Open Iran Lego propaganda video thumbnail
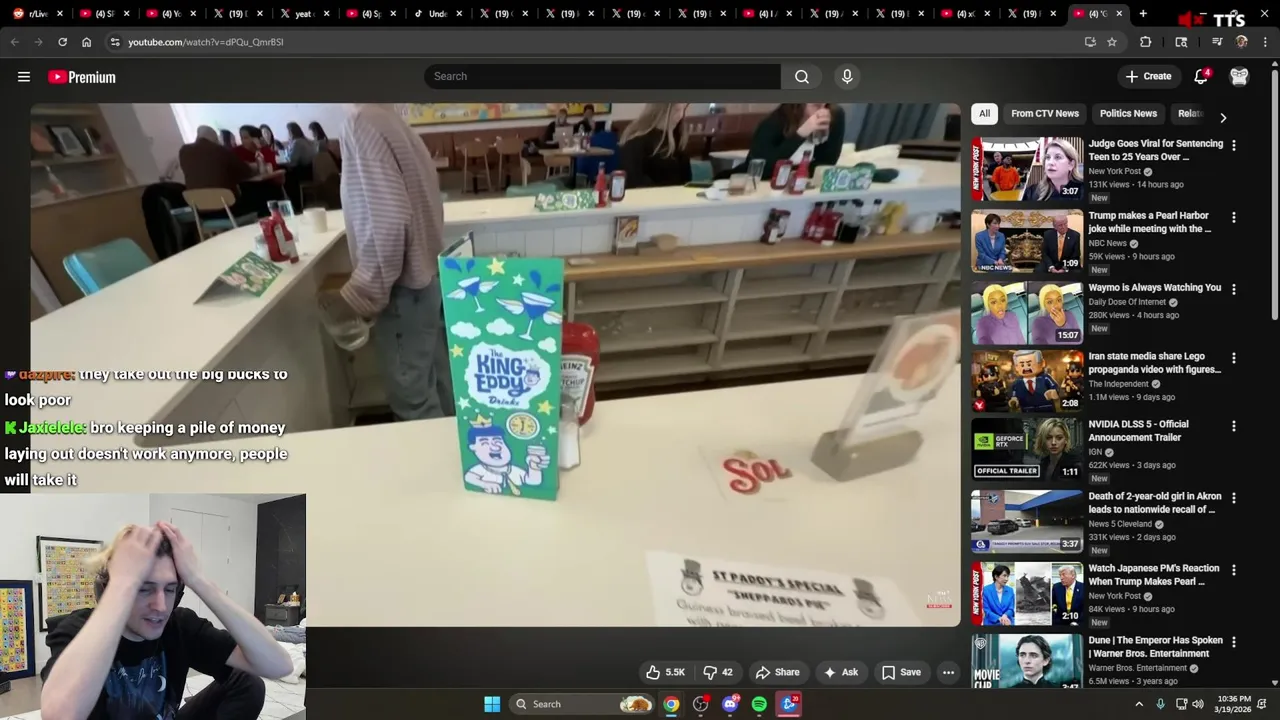The image size is (1280, 720). pyautogui.click(x=1027, y=381)
